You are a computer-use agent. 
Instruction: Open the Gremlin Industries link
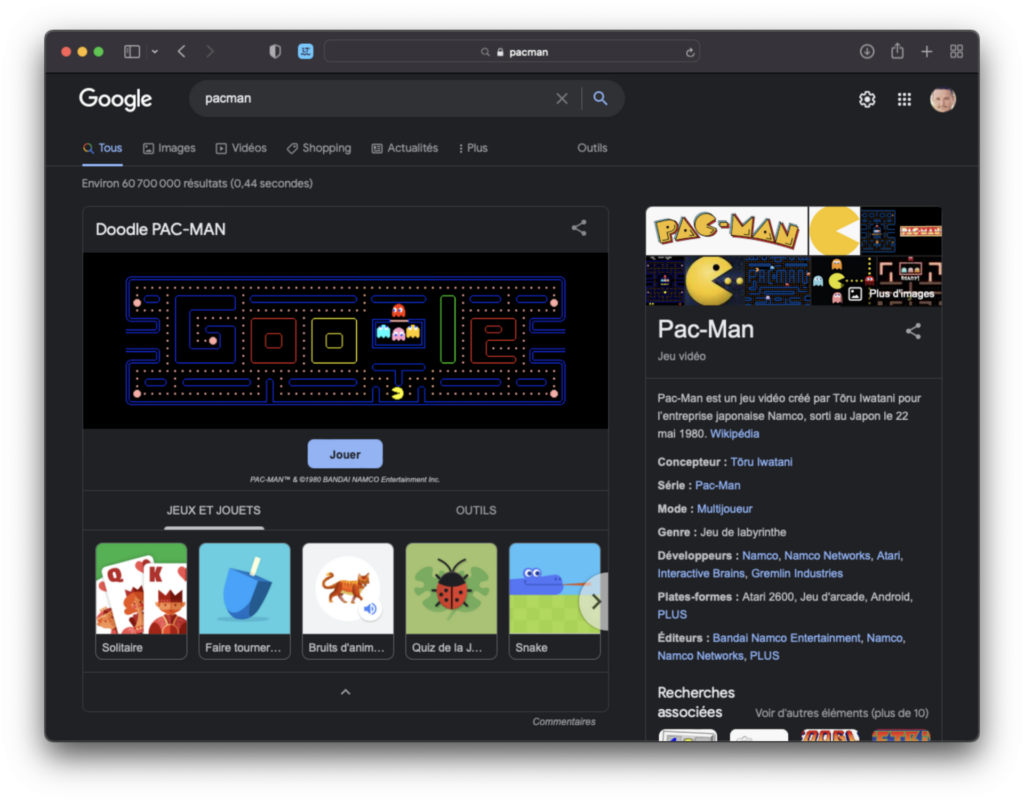coord(797,573)
